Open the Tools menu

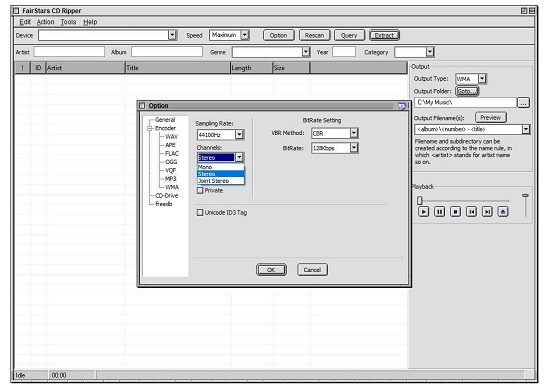point(68,22)
